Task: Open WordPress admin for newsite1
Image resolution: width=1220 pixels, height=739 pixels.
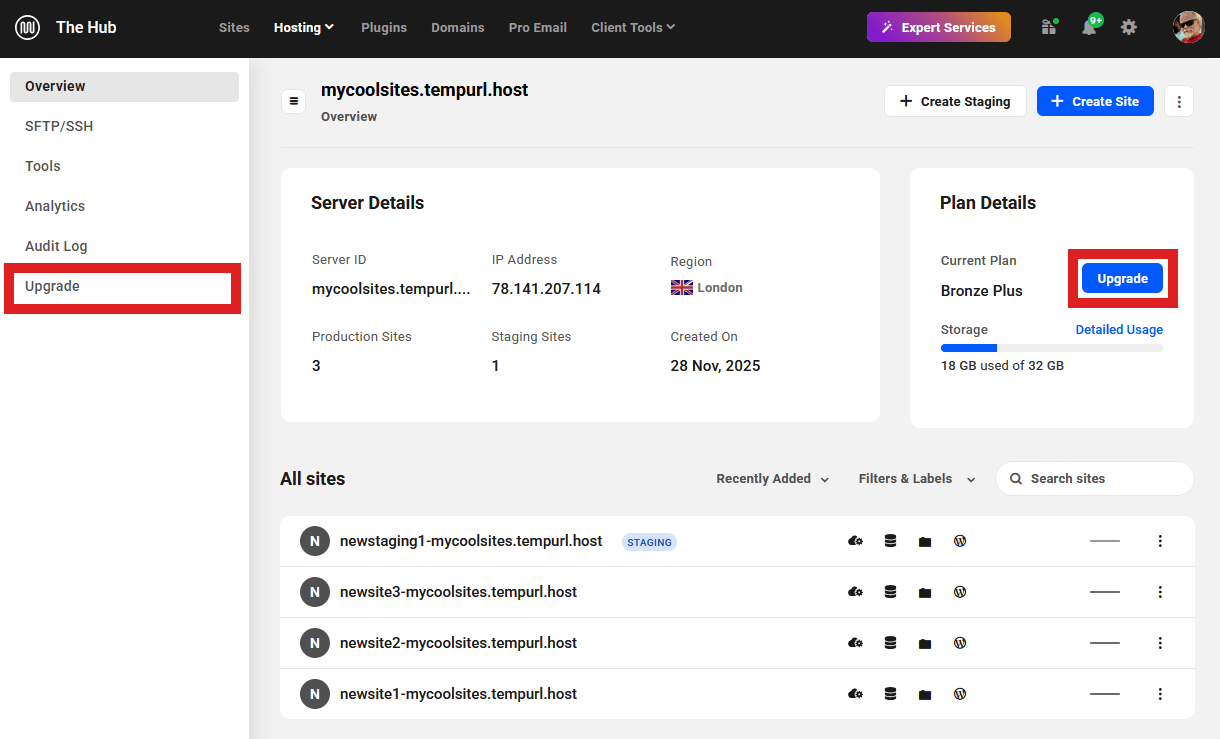Action: (960, 694)
